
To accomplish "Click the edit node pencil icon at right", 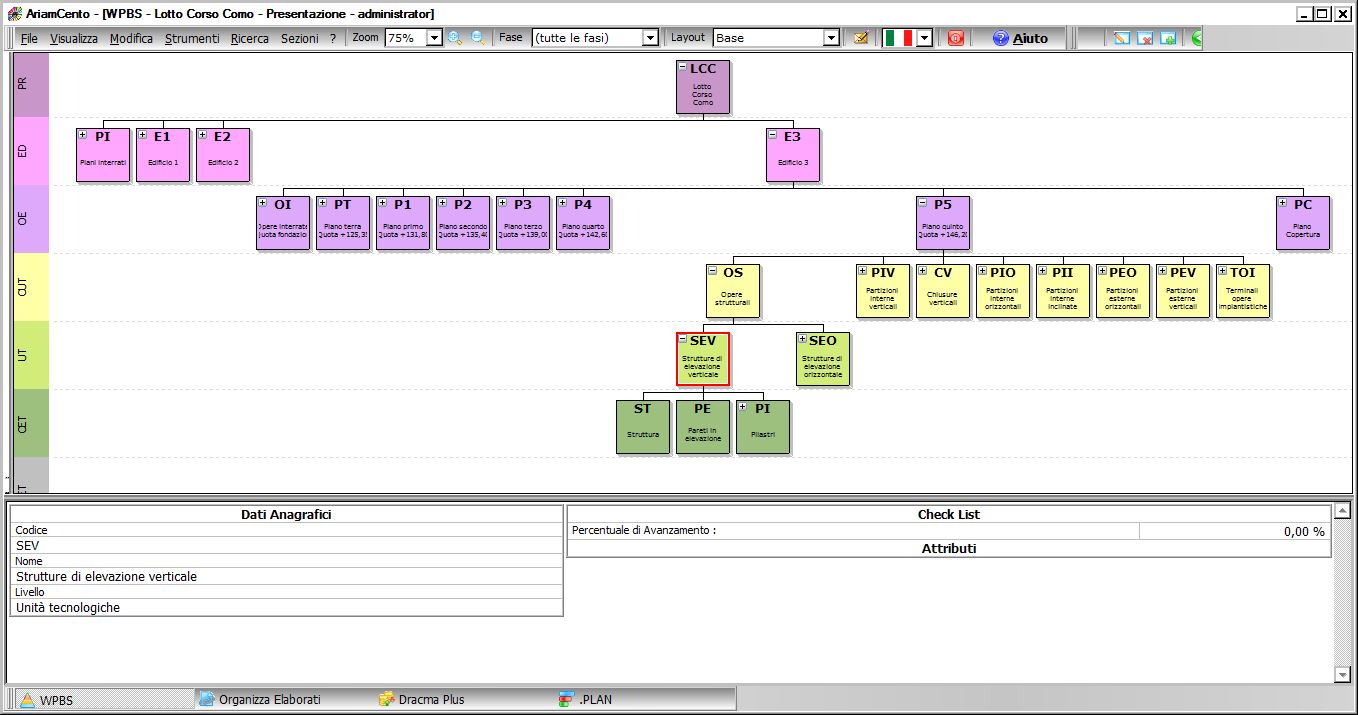I will [x=1121, y=38].
